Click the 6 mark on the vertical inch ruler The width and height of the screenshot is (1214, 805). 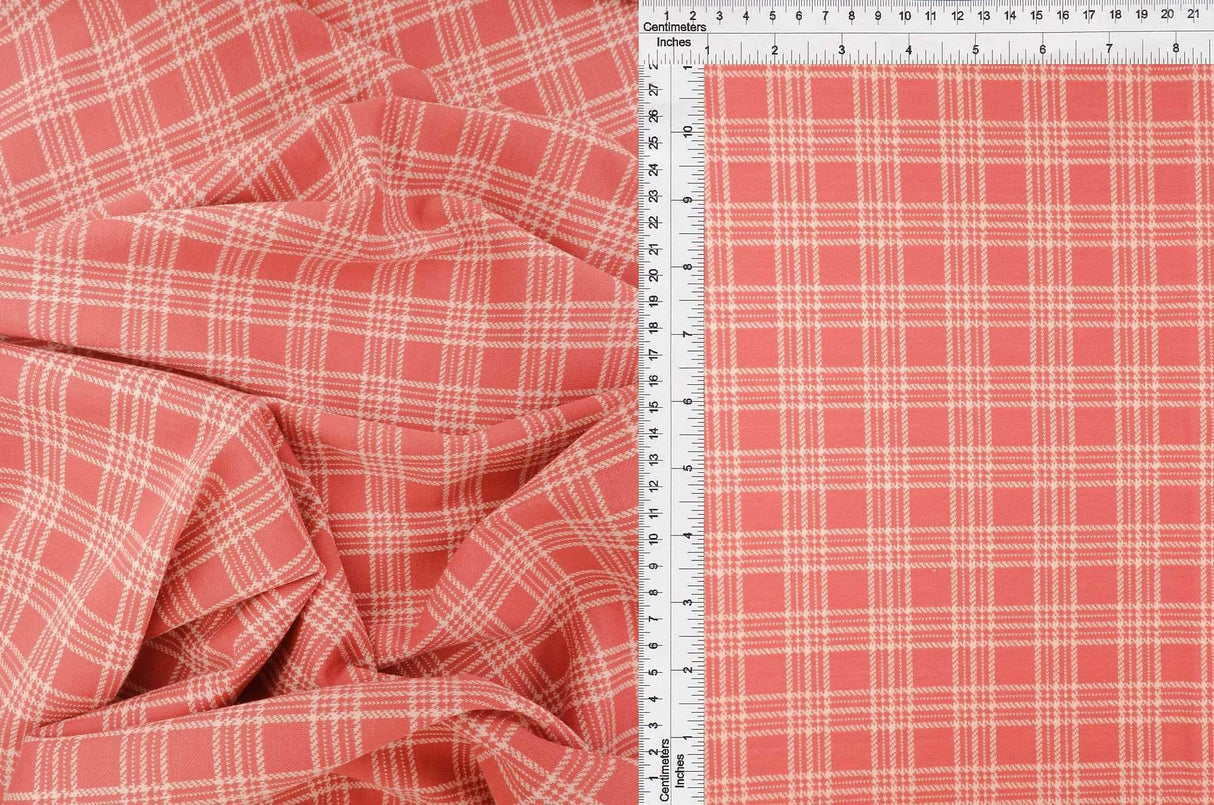click(688, 402)
